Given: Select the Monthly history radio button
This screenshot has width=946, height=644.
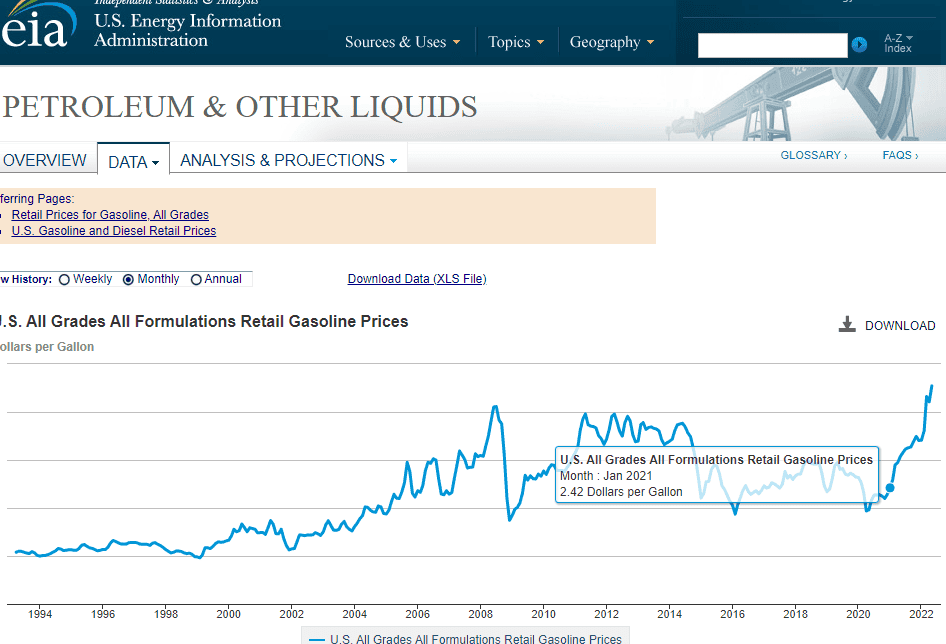Looking at the screenshot, I should [128, 279].
